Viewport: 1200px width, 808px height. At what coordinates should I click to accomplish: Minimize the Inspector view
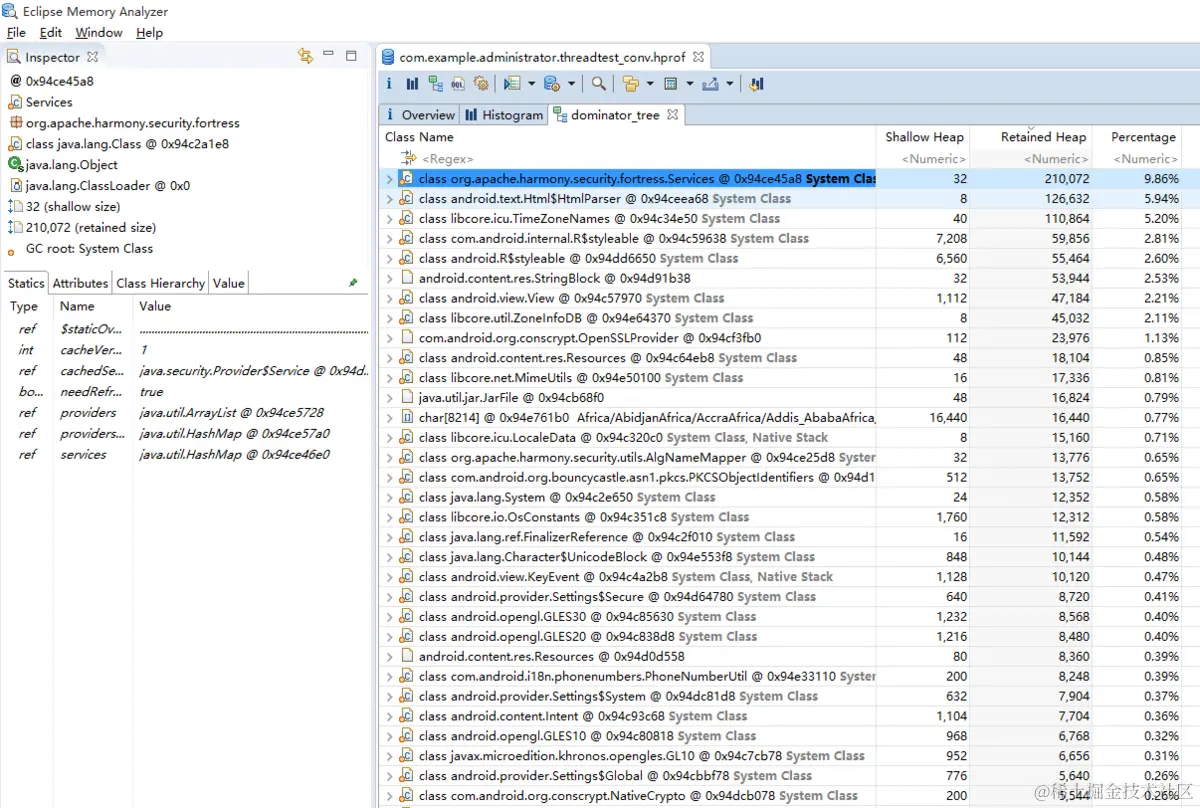329,55
